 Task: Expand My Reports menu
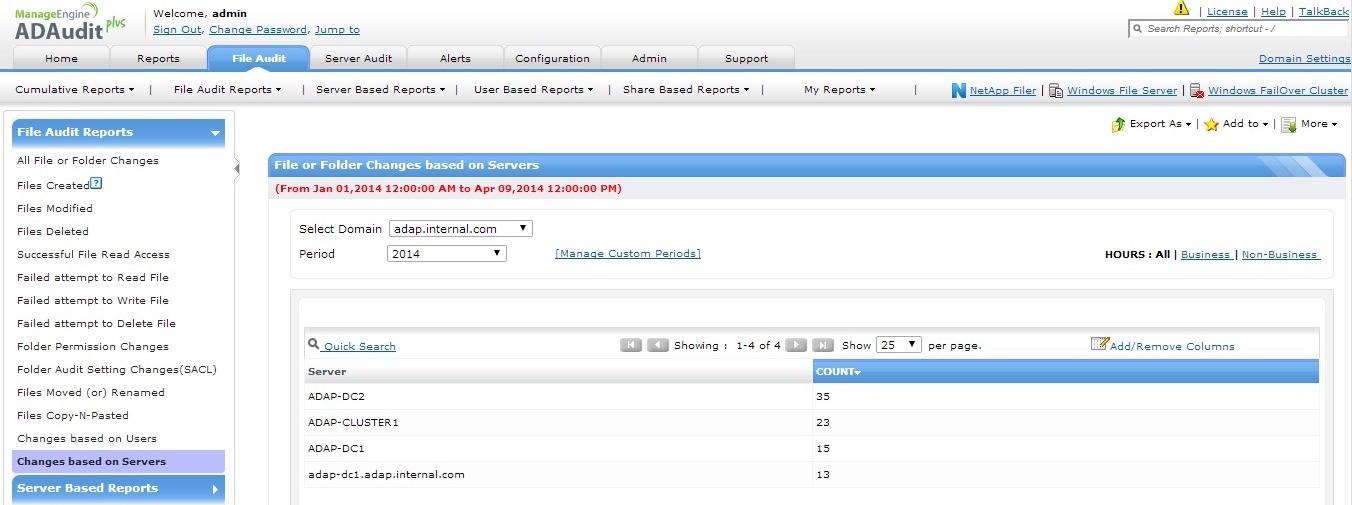(839, 90)
